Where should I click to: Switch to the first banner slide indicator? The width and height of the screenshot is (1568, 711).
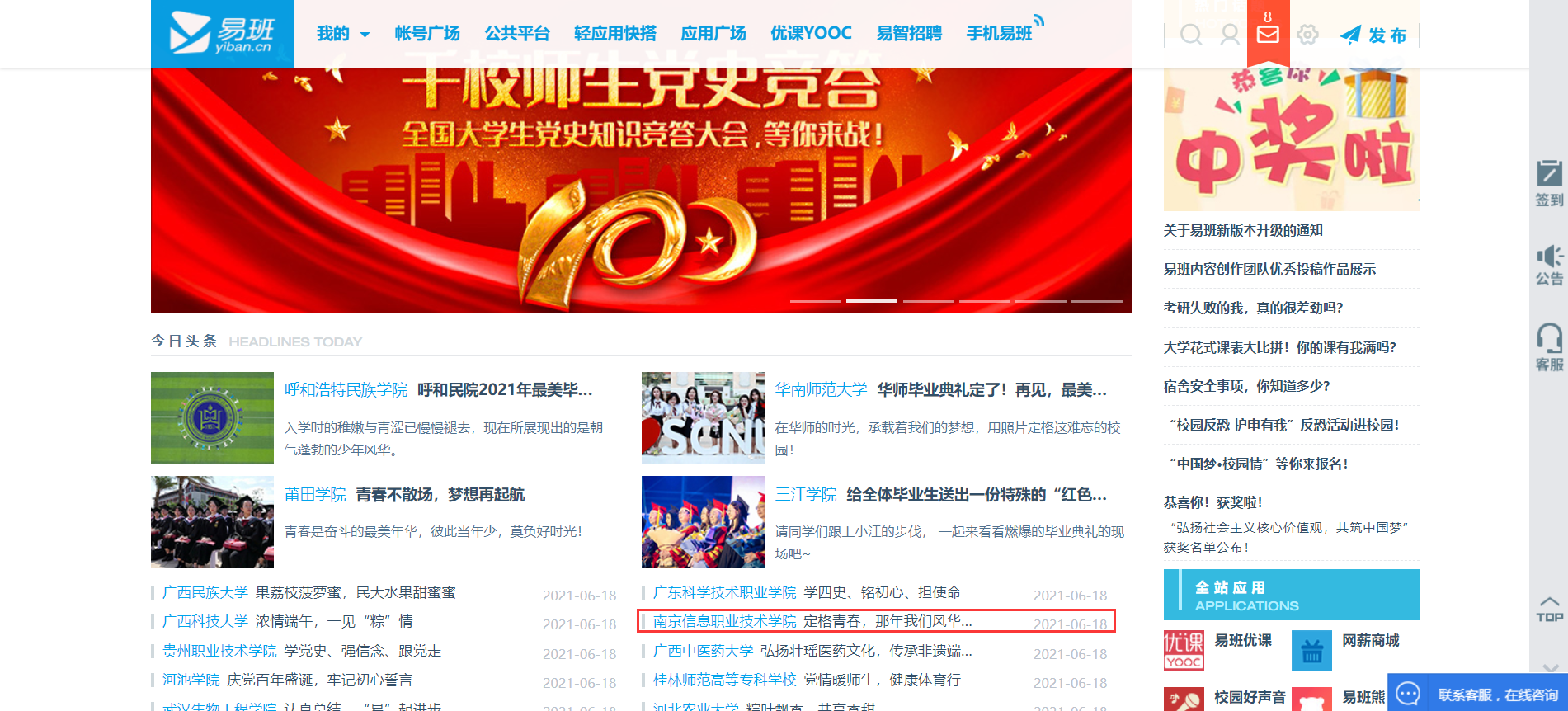point(815,301)
